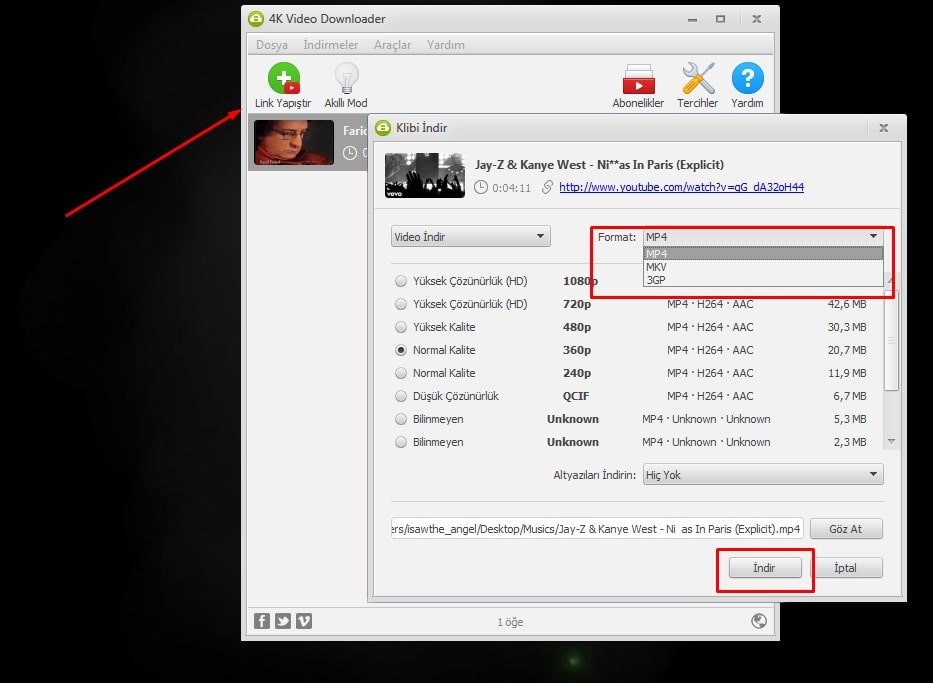Click the download item thumbnail in the main window

[294, 143]
